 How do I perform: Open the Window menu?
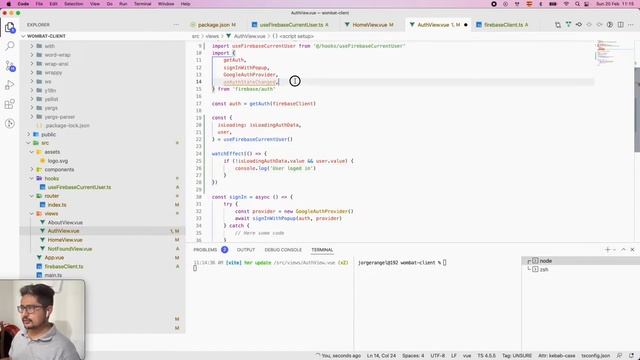(x=166, y=4)
